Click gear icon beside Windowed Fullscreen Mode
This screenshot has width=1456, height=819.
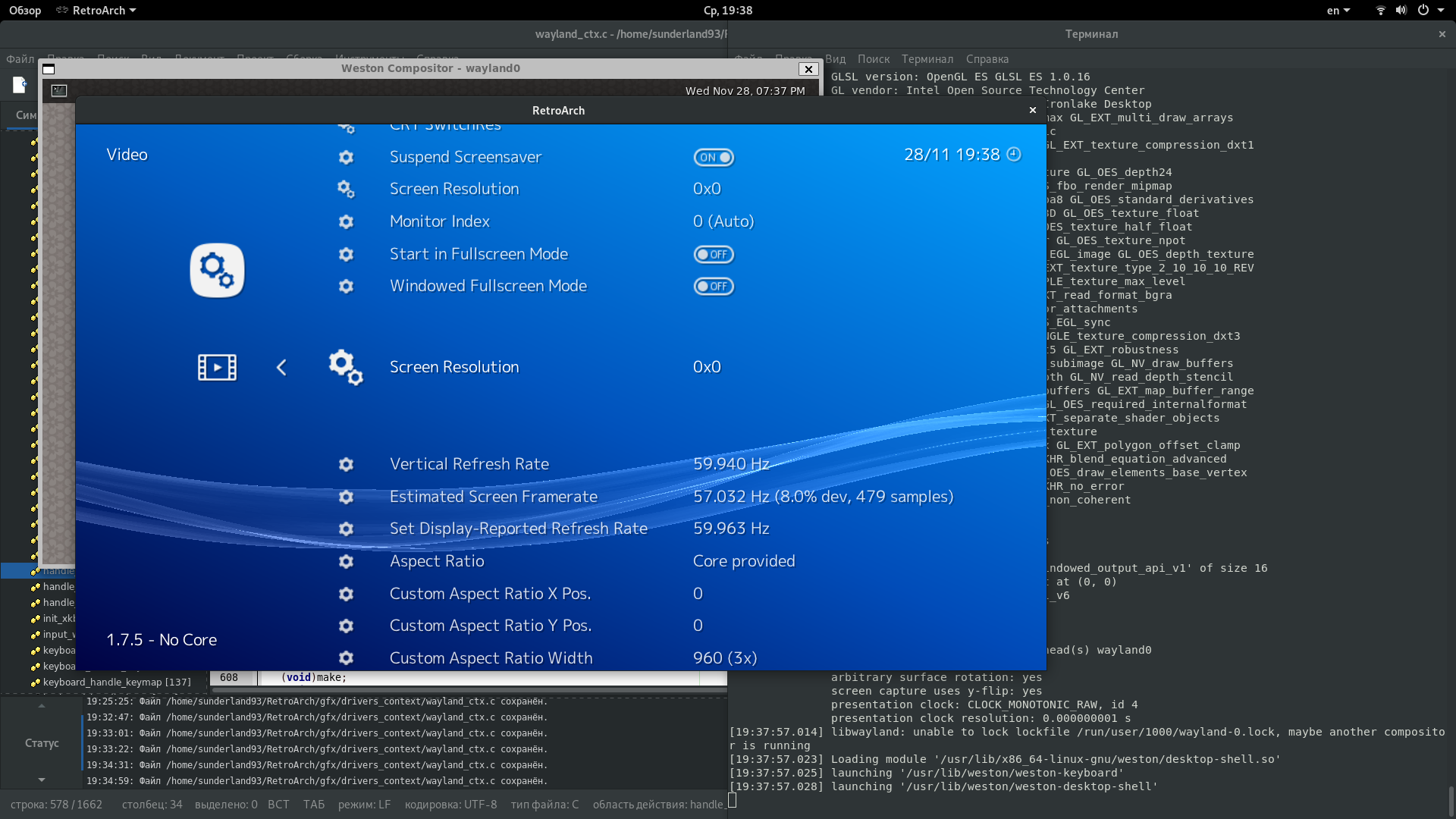[x=346, y=286]
